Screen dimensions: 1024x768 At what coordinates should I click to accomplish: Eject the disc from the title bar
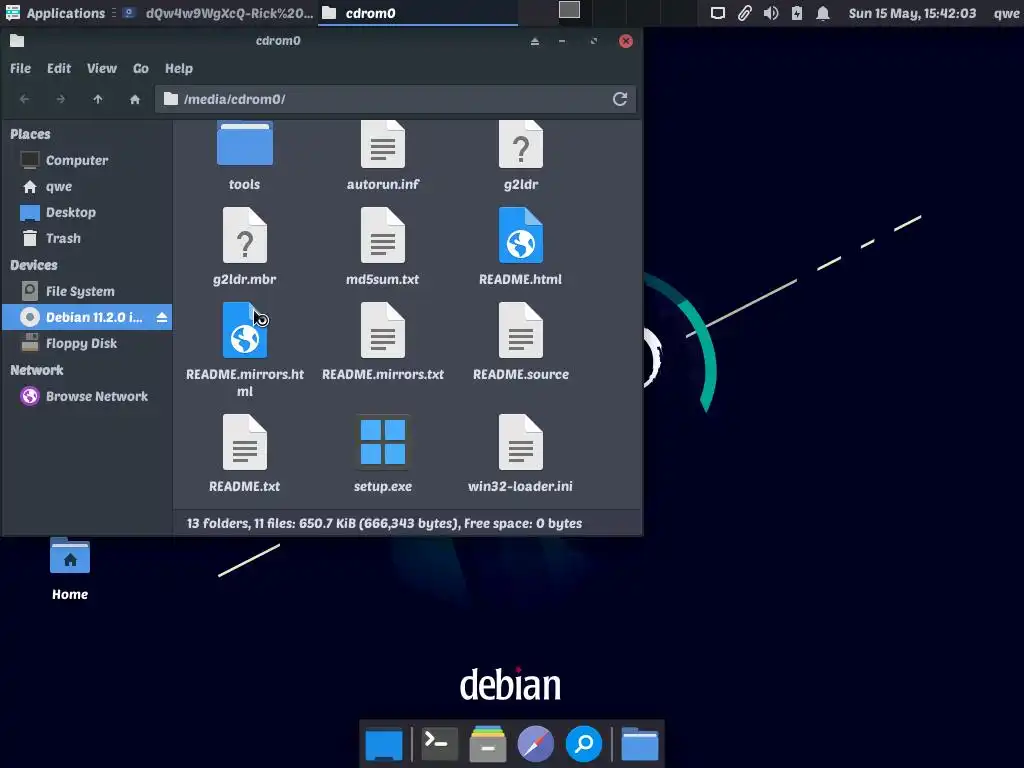[x=535, y=41]
